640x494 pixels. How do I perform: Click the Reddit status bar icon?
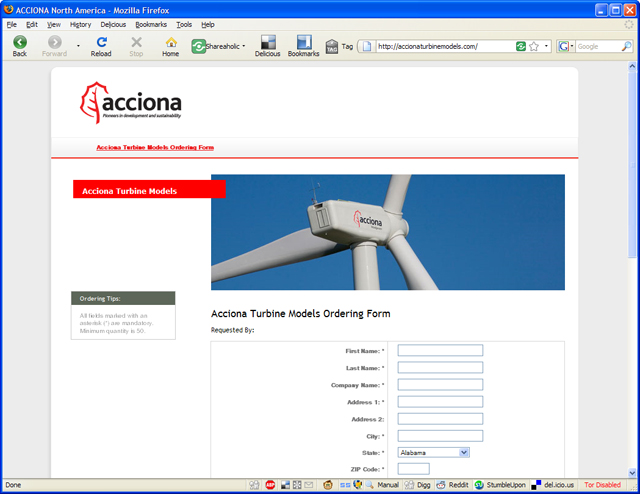pyautogui.click(x=452, y=485)
